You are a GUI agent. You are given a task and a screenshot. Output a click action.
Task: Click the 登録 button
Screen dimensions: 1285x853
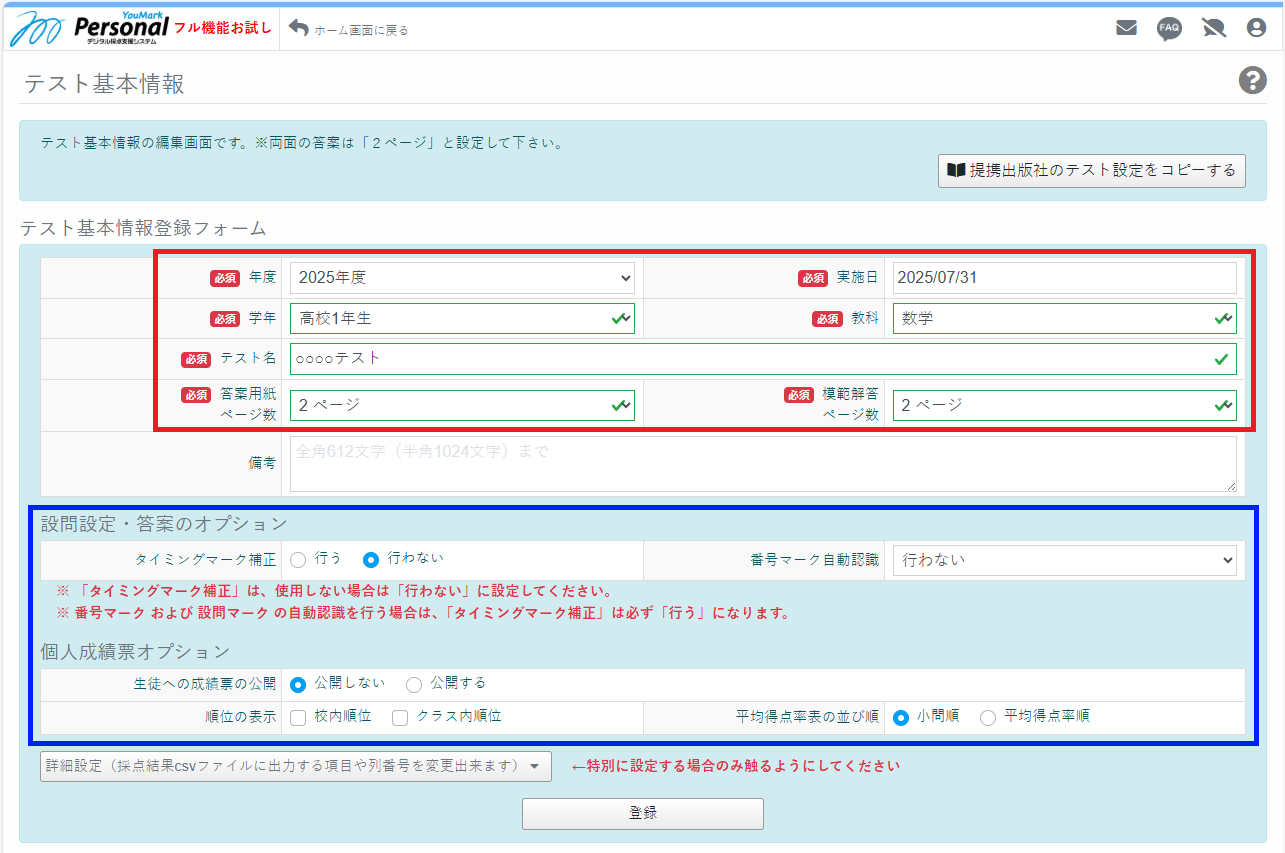[643, 814]
